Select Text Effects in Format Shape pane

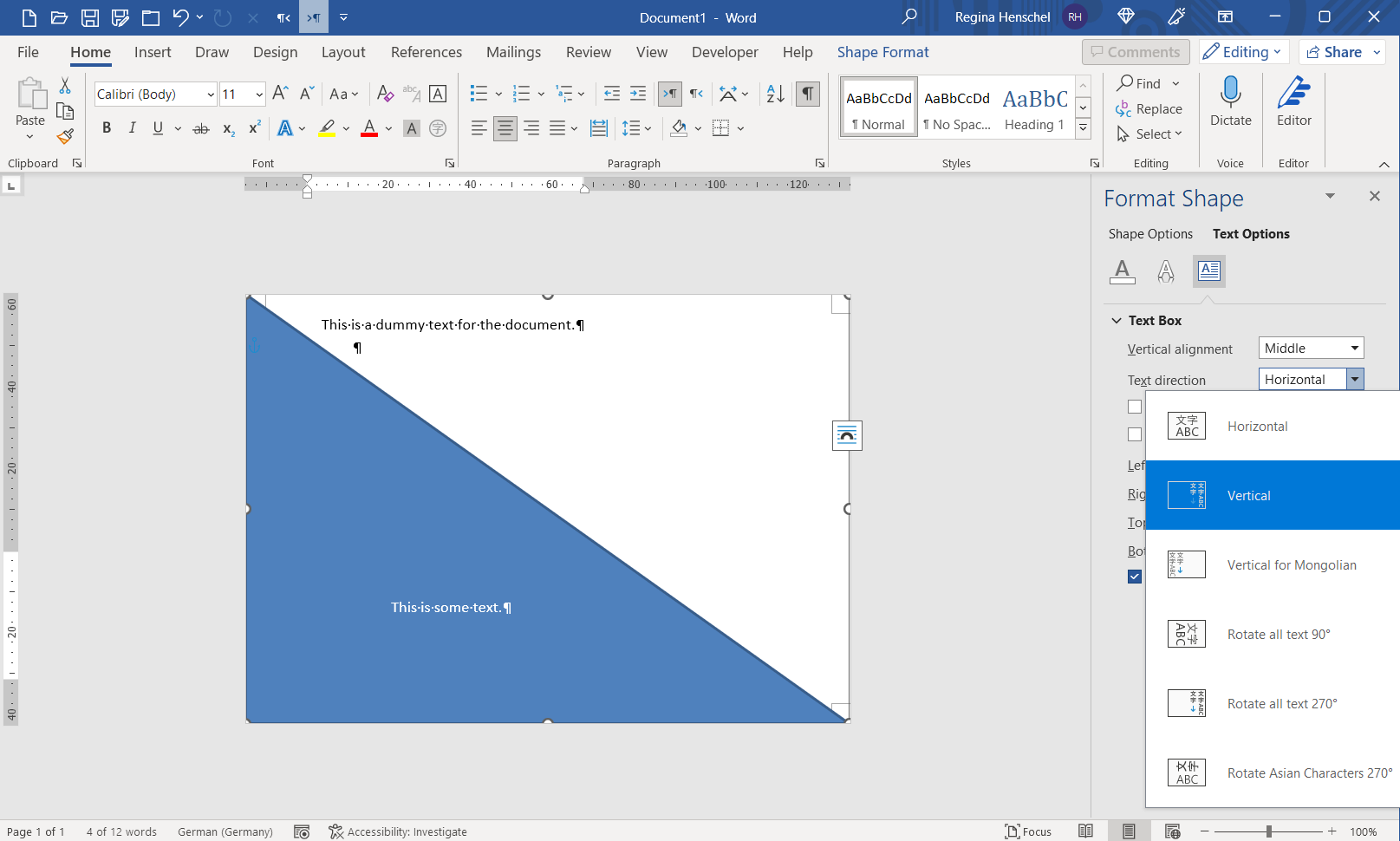tap(1165, 271)
